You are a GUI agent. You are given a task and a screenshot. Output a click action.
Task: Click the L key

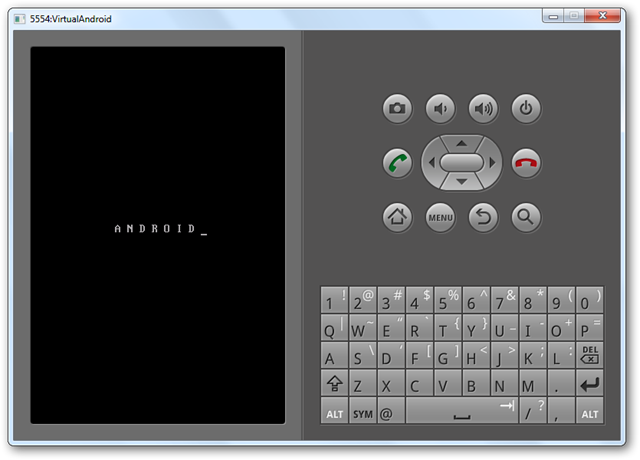coord(561,355)
